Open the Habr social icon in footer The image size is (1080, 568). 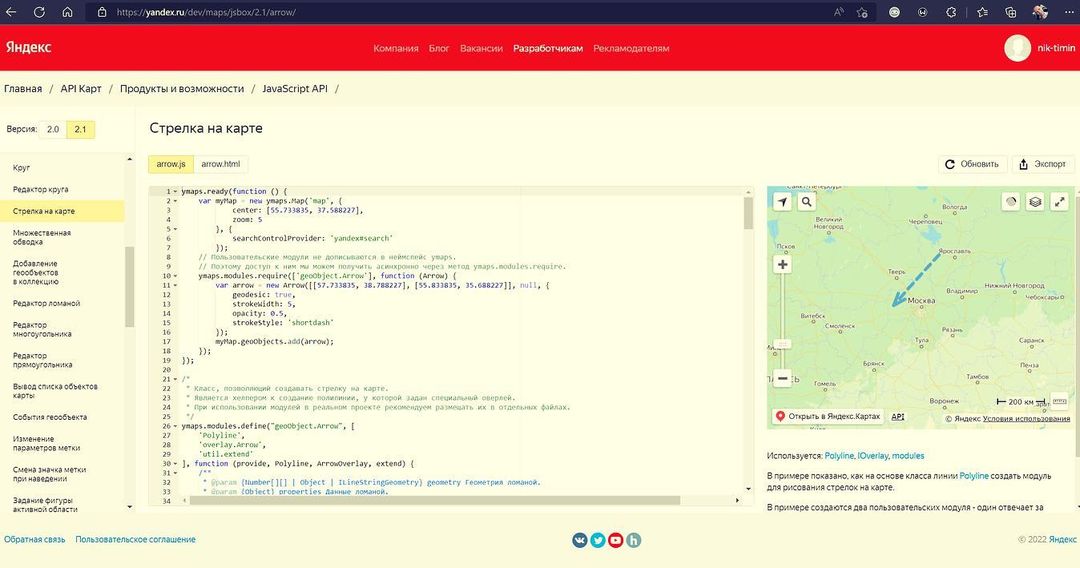(x=634, y=540)
